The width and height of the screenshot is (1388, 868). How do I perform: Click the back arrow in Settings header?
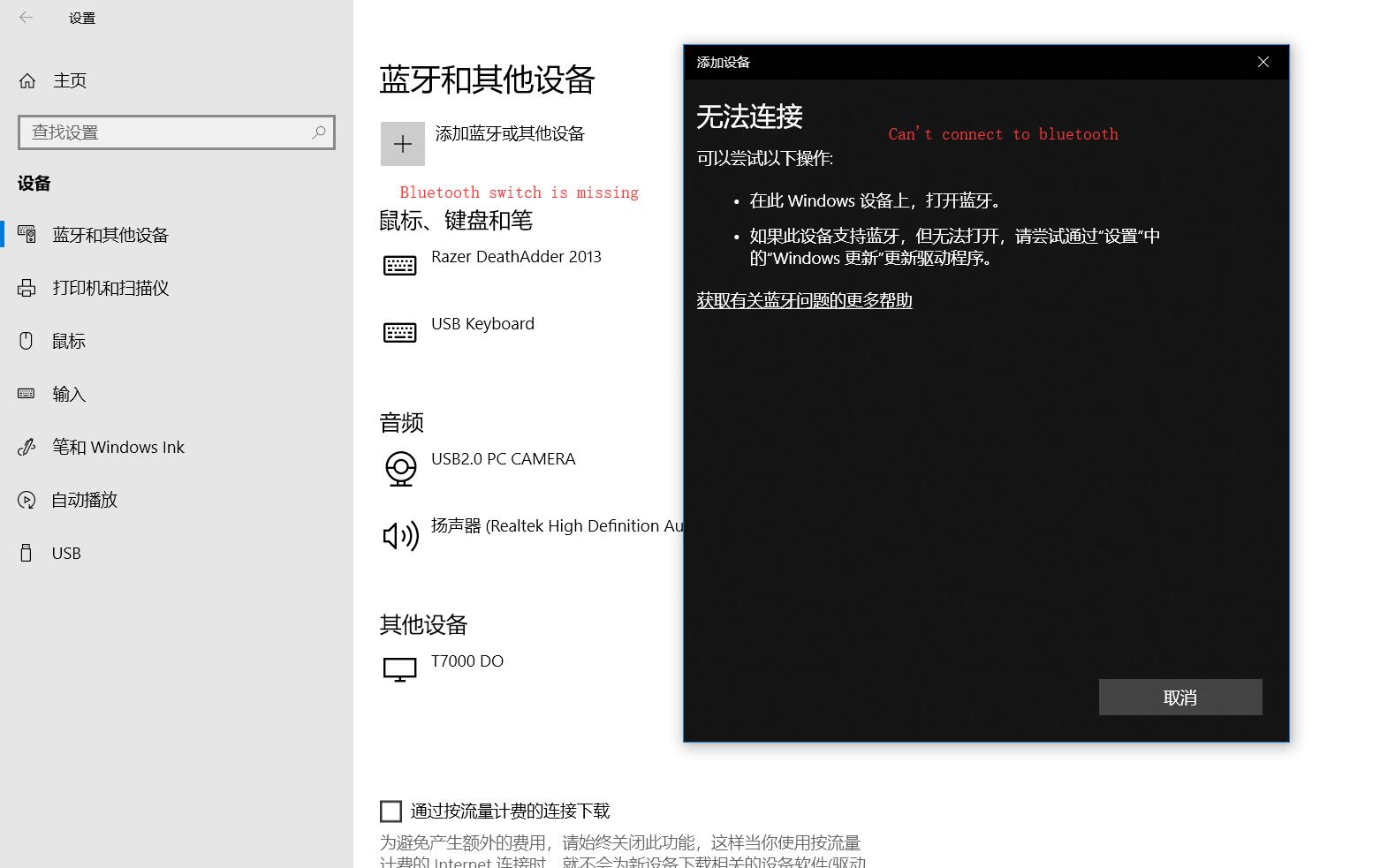coord(26,17)
